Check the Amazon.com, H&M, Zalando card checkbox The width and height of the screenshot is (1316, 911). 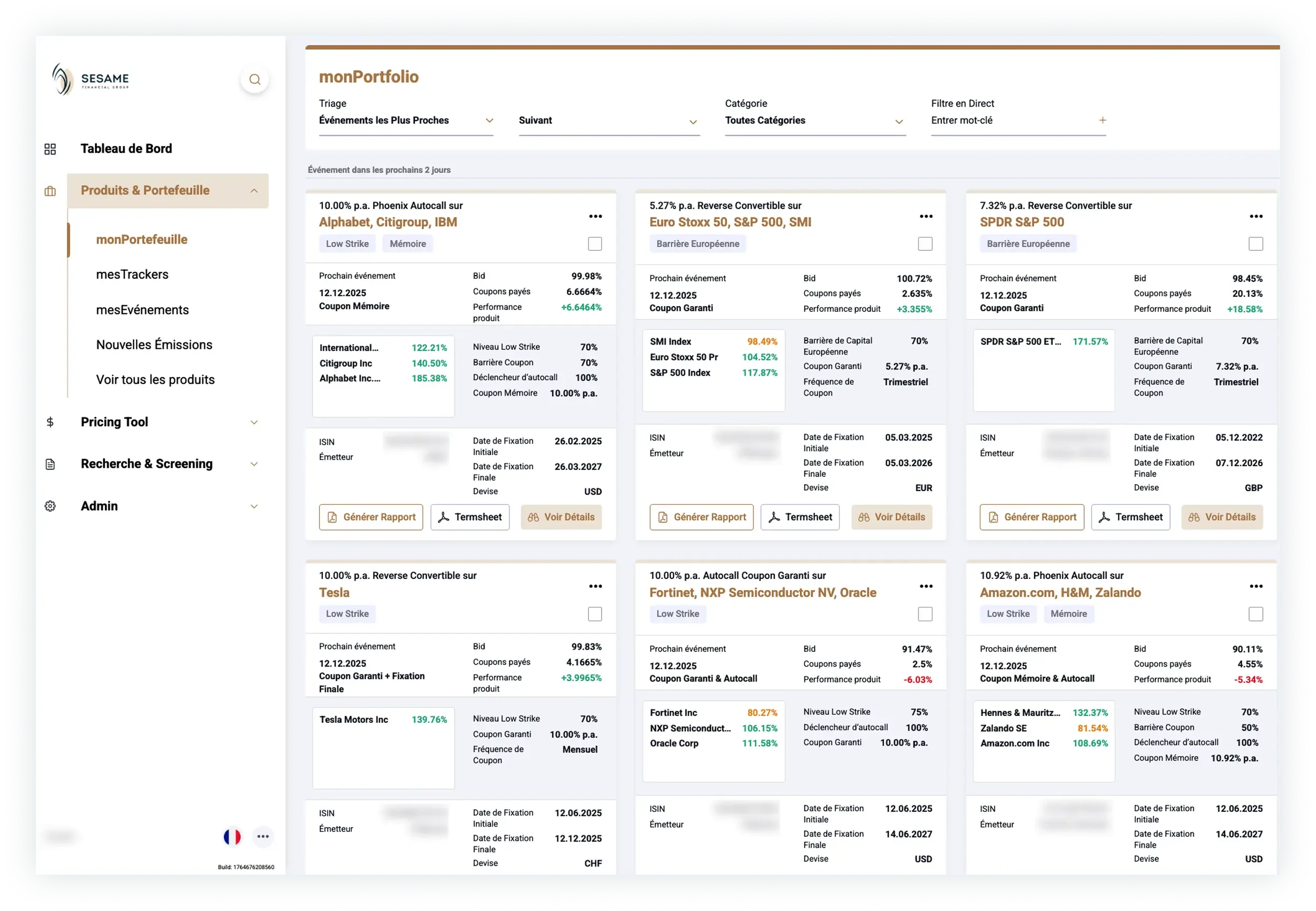pyautogui.click(x=1255, y=614)
